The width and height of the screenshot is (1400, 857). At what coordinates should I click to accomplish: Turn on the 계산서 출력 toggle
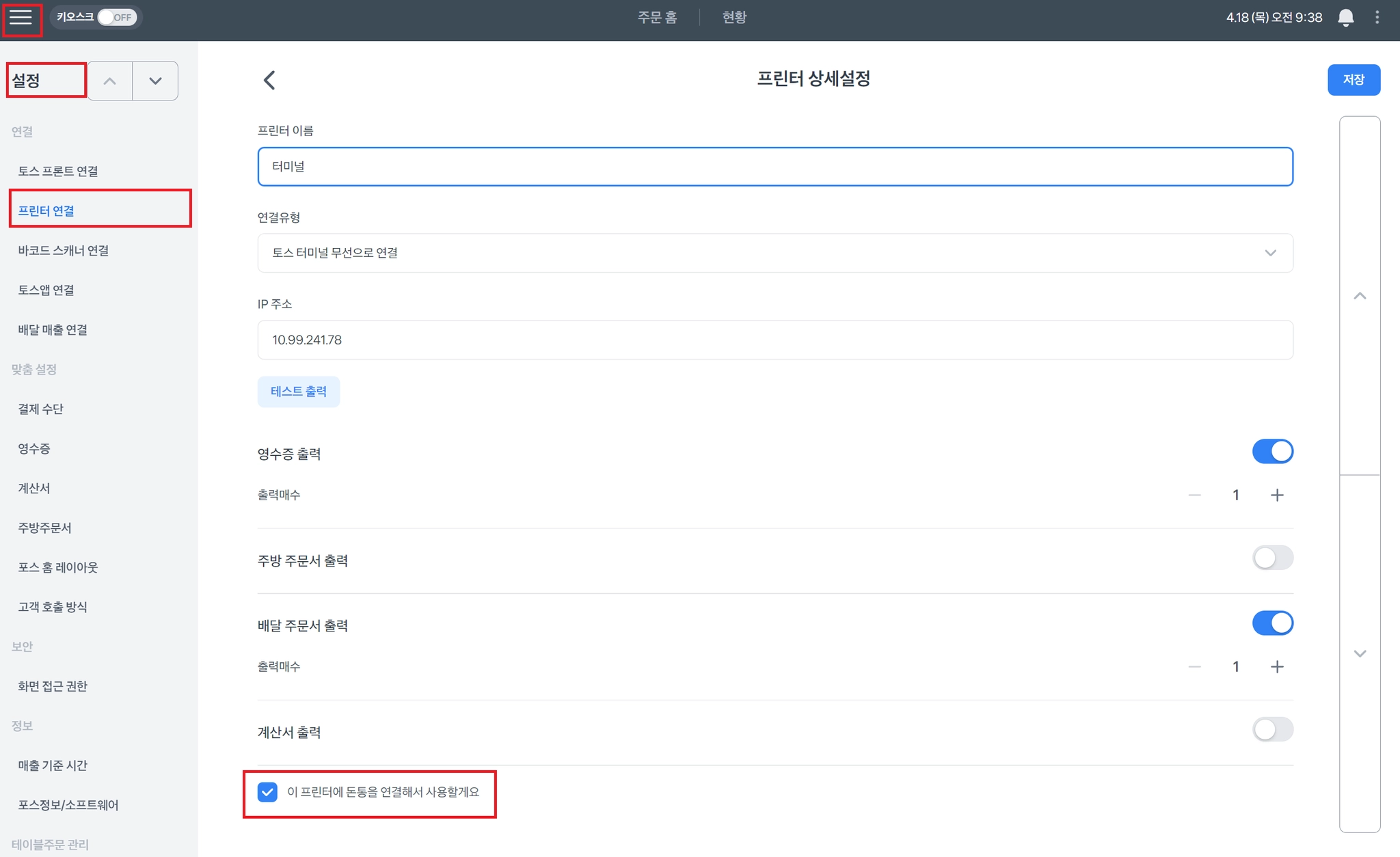[1272, 729]
